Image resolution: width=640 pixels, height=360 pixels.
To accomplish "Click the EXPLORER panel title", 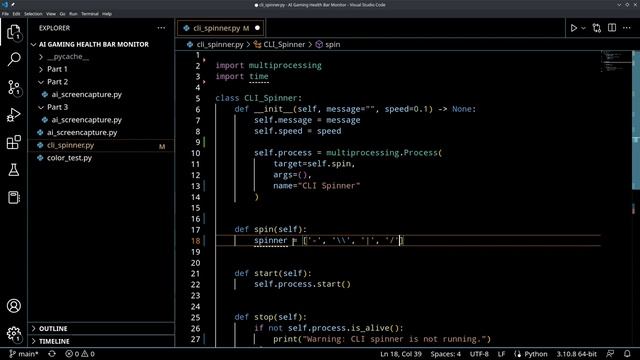I will click(55, 28).
